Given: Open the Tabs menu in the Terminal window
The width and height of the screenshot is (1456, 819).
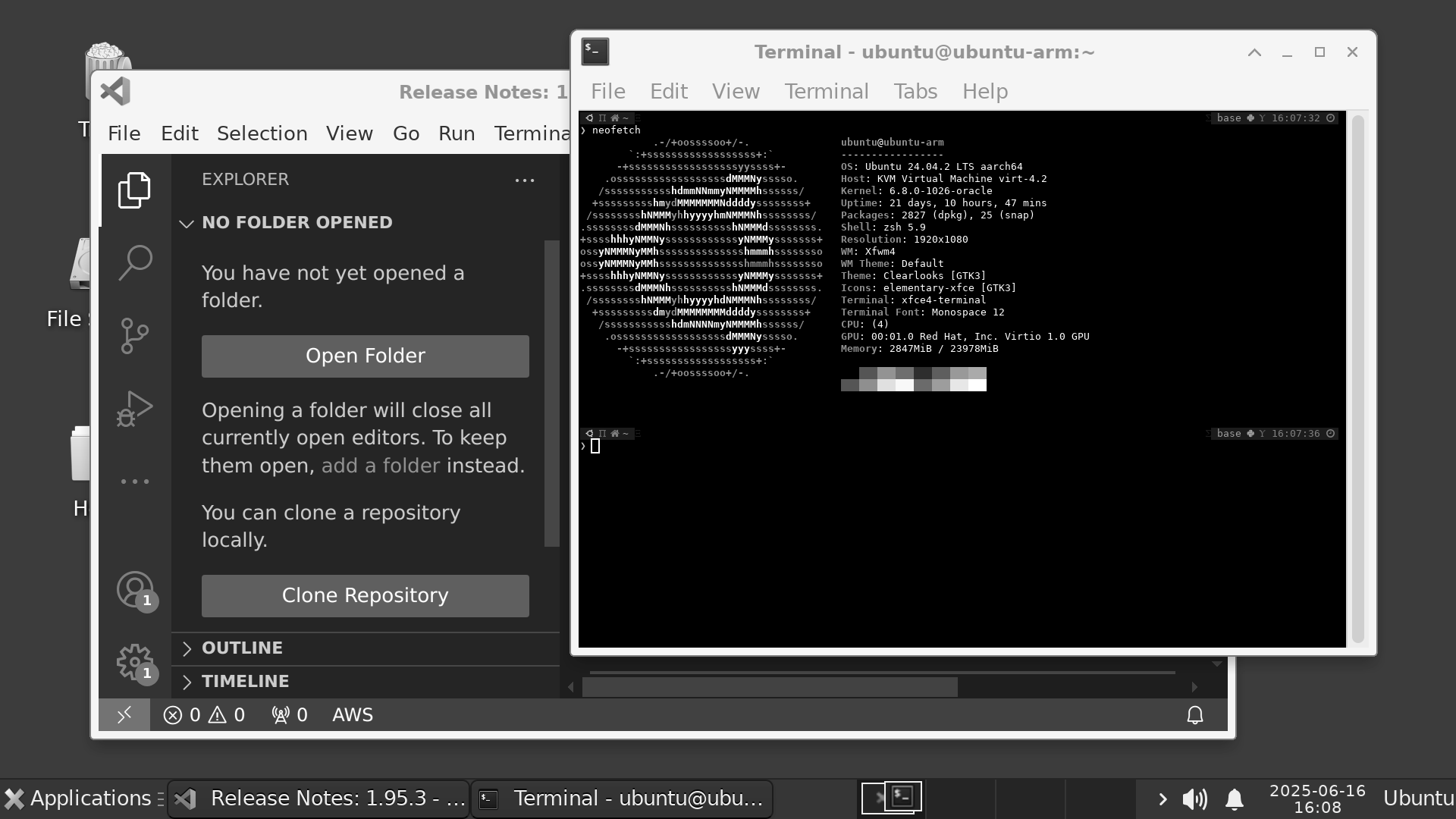Looking at the screenshot, I should pyautogui.click(x=915, y=91).
